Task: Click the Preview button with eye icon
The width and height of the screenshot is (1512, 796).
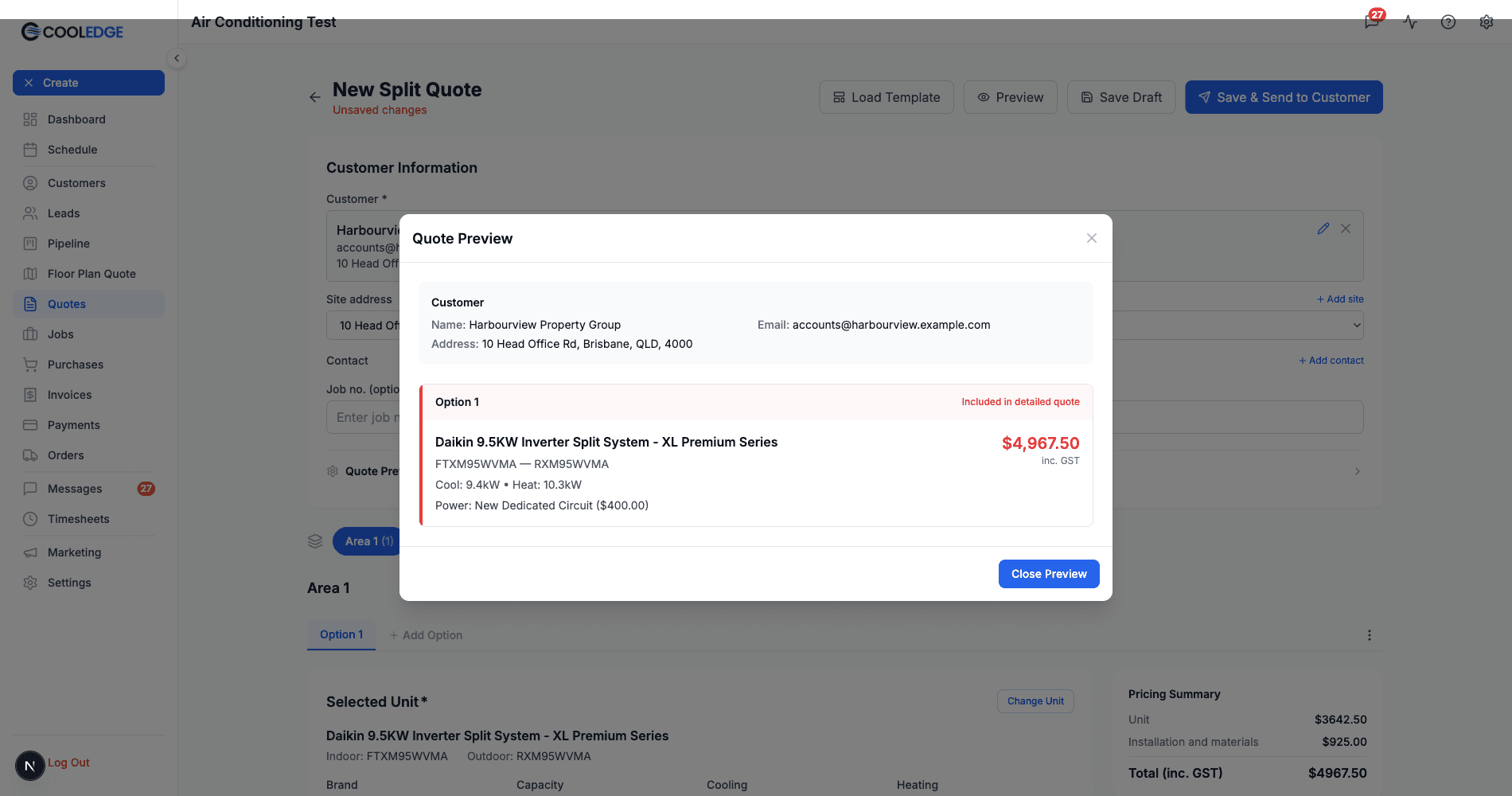Action: tap(1010, 97)
